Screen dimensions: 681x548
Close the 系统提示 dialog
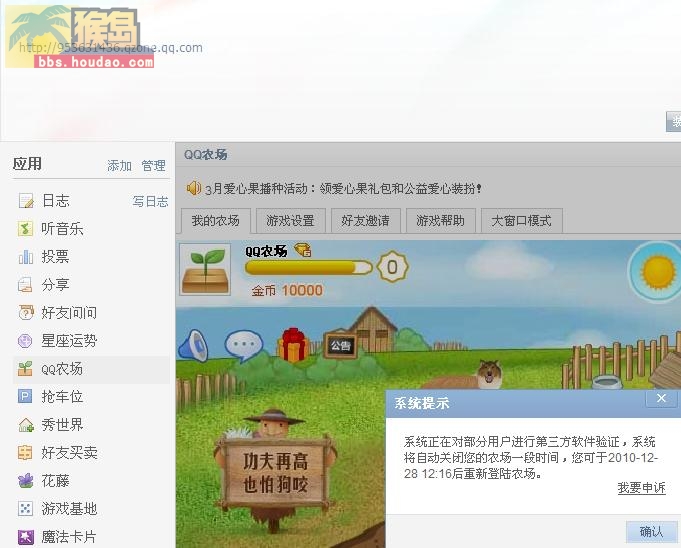coord(661,398)
